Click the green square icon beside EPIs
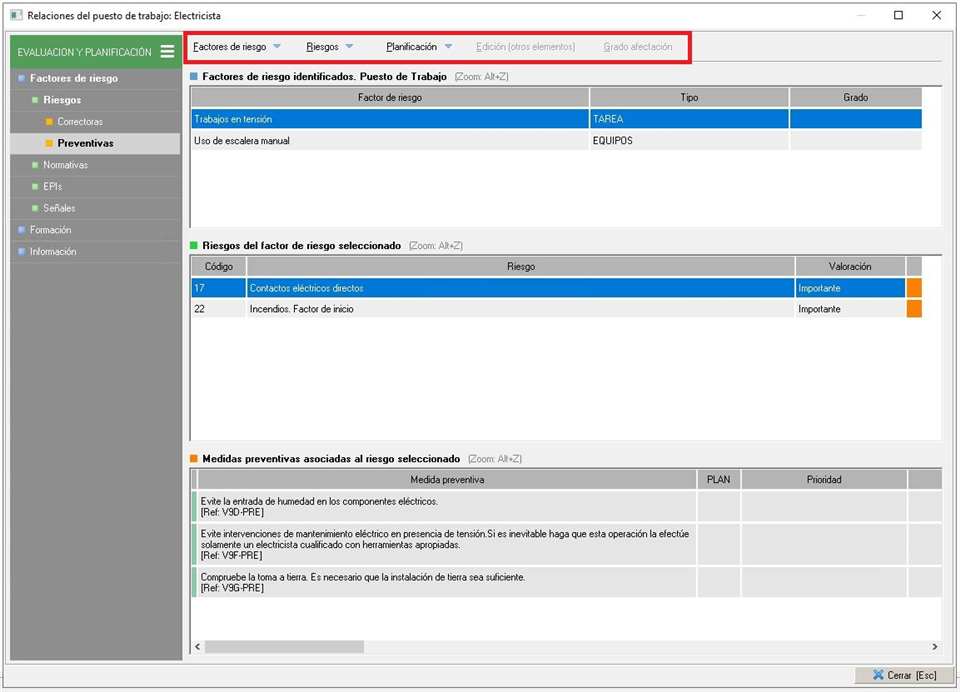960x692 pixels. tap(34, 187)
